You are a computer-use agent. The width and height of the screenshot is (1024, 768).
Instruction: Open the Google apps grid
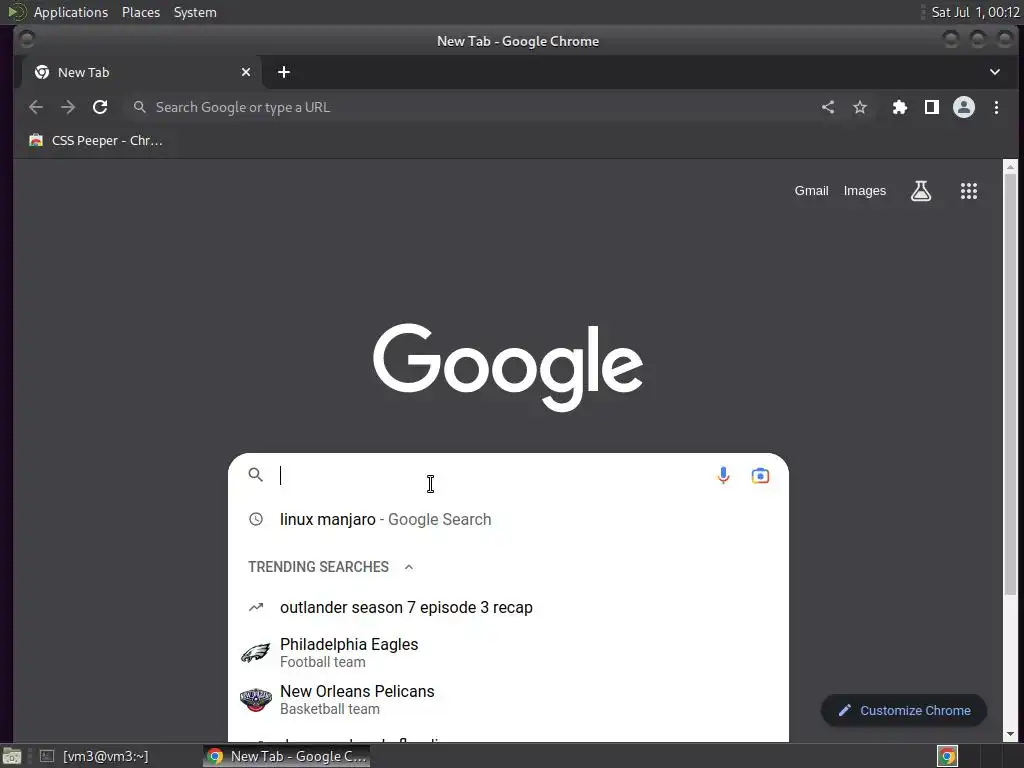[968, 191]
